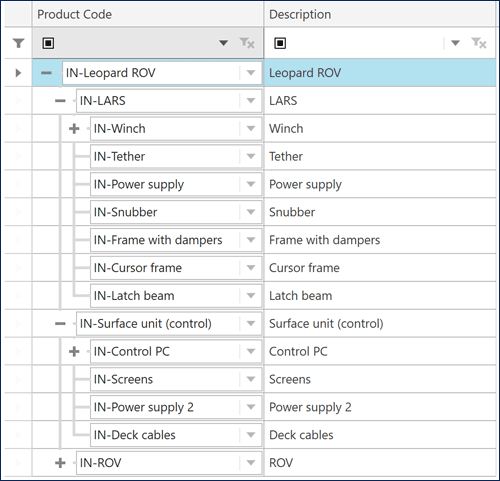Collapse the IN-LARS node
500x481 pixels.
point(60,100)
